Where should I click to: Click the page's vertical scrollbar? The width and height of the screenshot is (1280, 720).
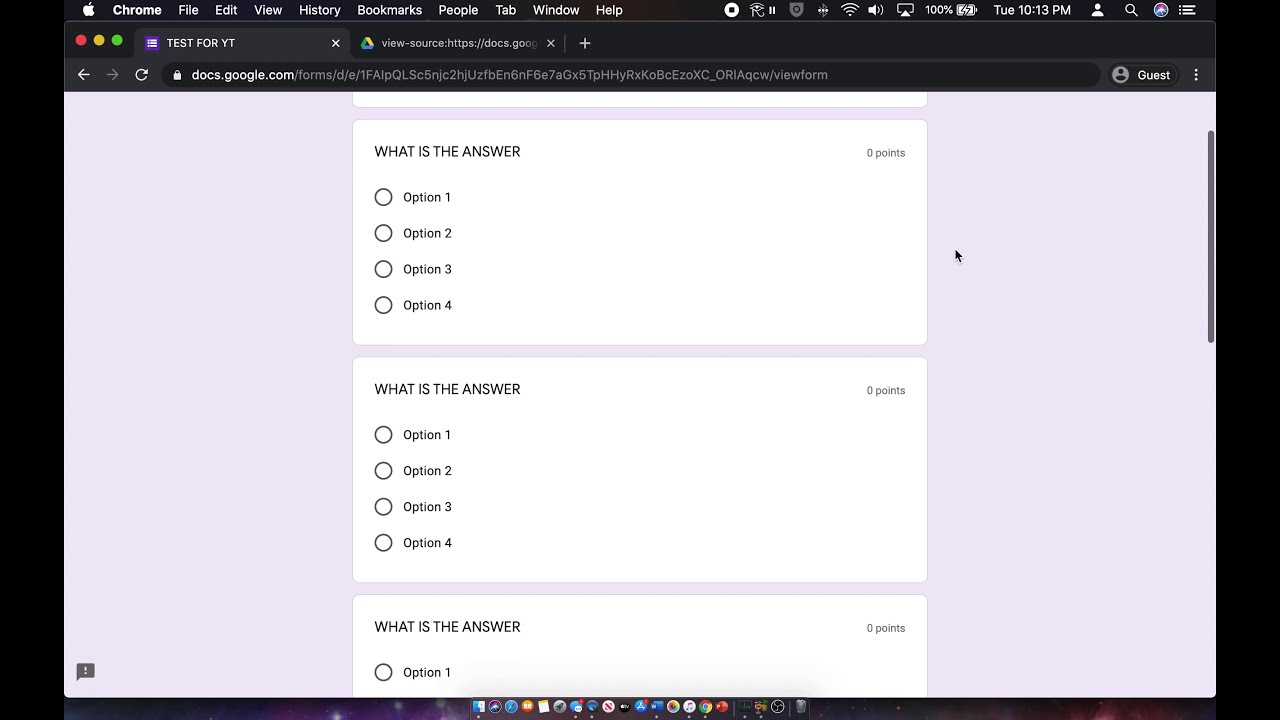click(1211, 236)
